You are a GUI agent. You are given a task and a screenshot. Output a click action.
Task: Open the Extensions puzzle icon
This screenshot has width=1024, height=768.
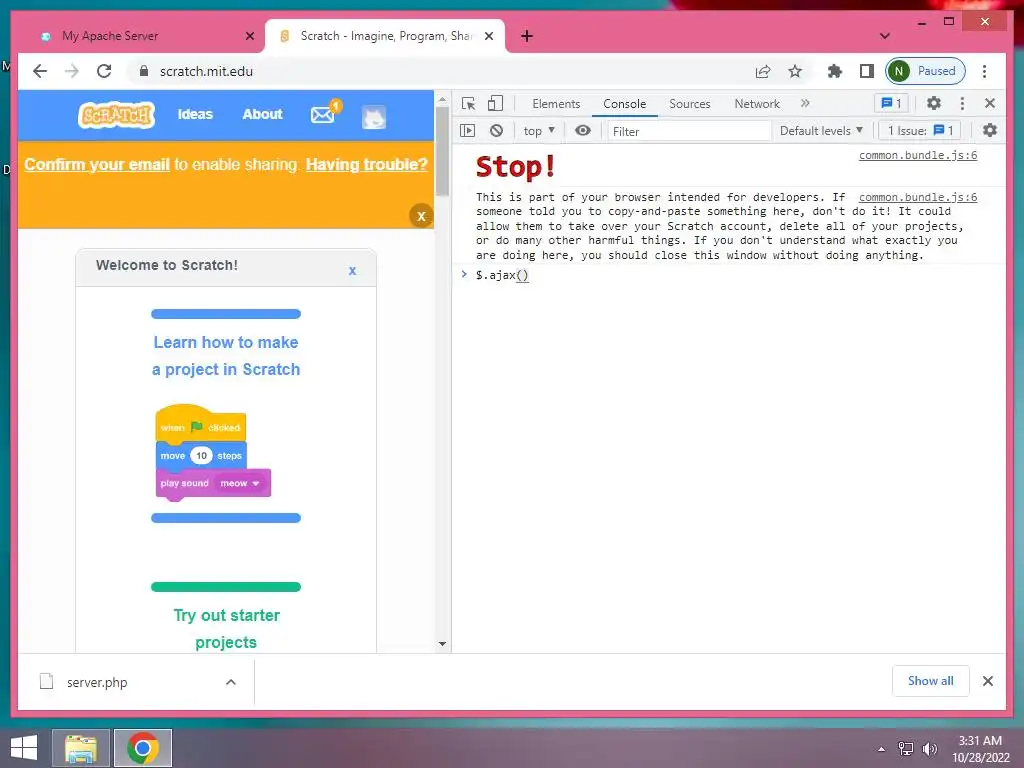(835, 71)
